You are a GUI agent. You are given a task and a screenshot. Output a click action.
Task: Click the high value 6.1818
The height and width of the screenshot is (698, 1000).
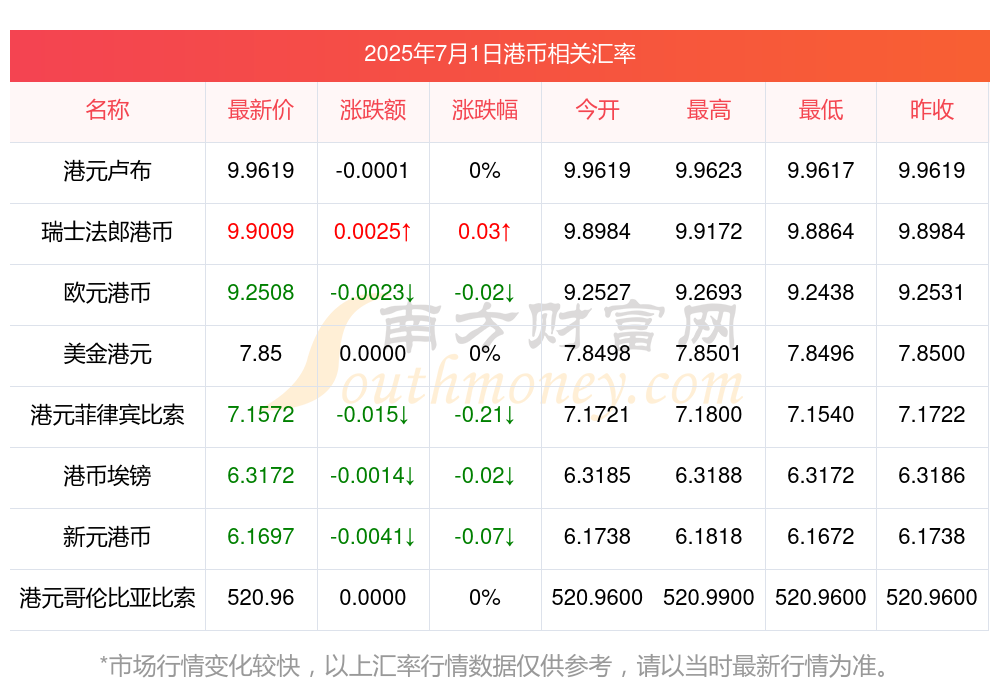(709, 536)
